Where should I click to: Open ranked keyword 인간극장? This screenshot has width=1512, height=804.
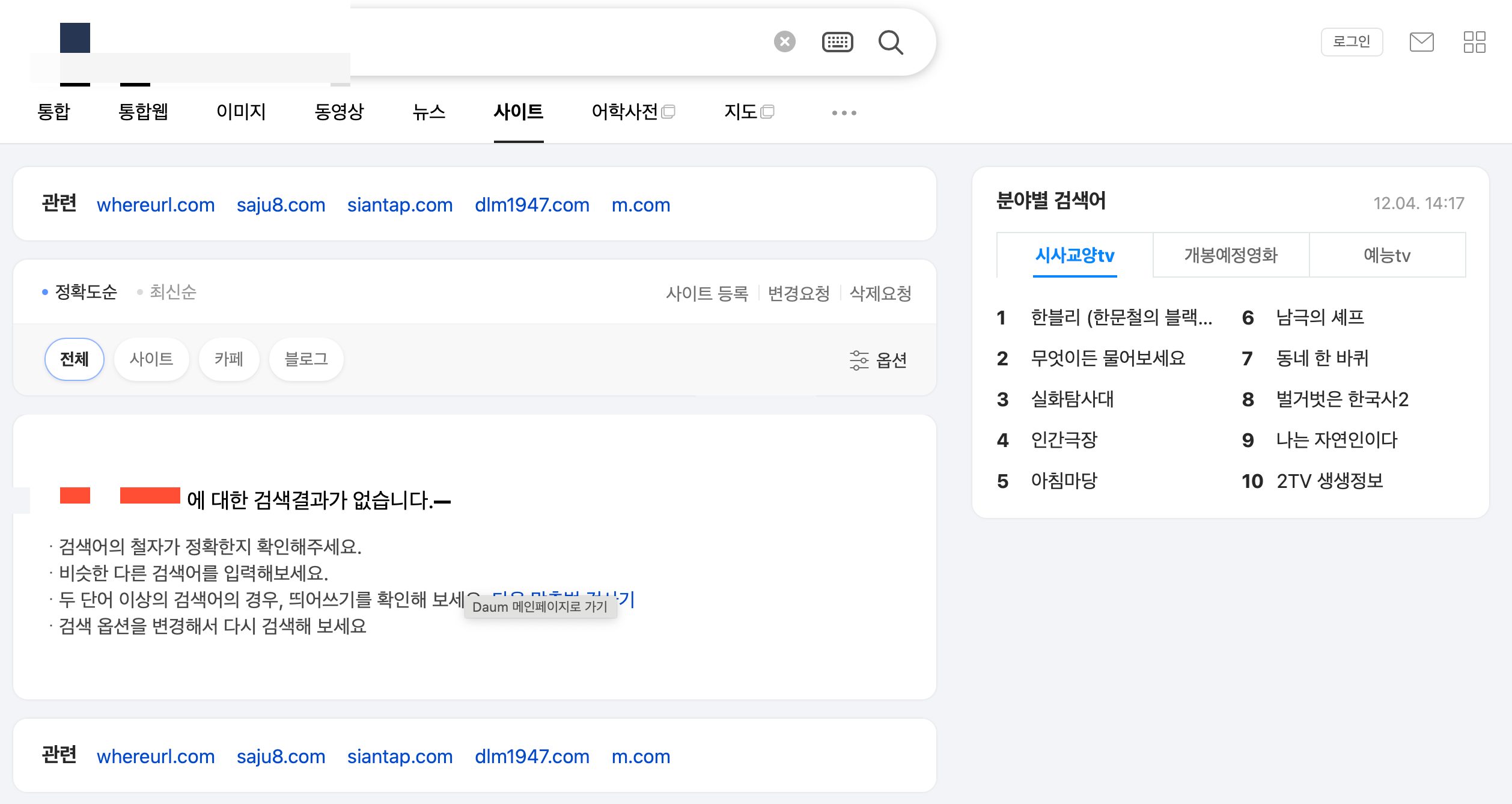click(x=1064, y=440)
